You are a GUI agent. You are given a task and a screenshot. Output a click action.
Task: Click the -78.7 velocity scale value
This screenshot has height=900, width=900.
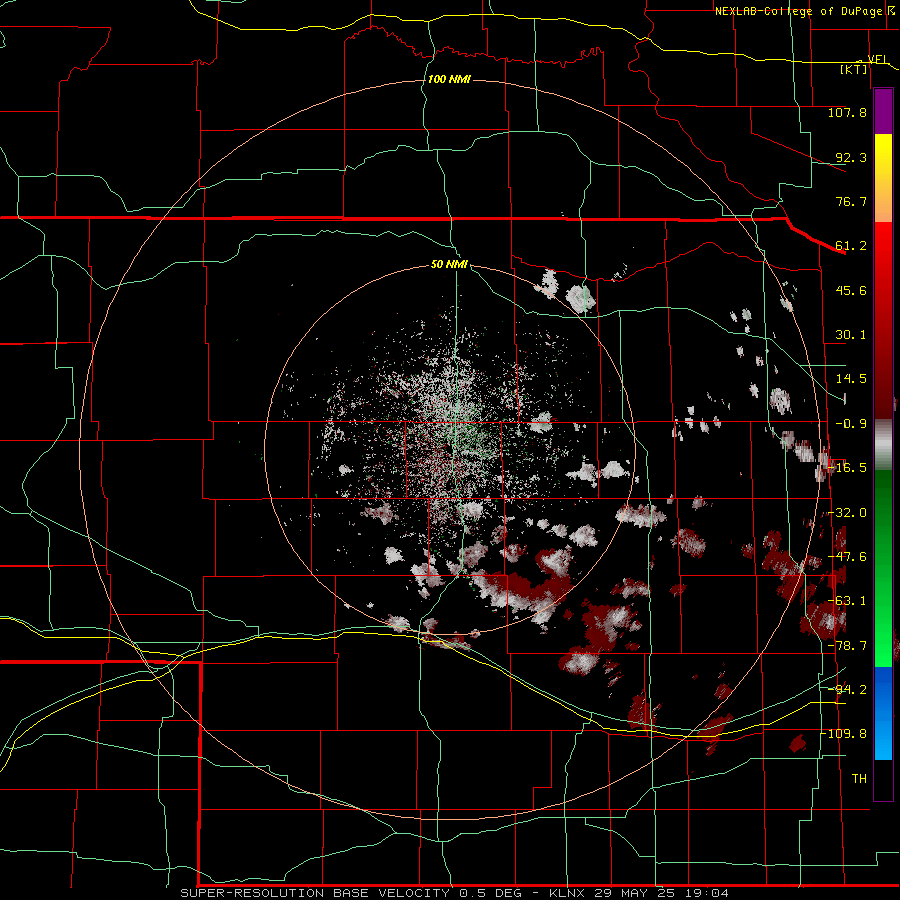[x=847, y=646]
